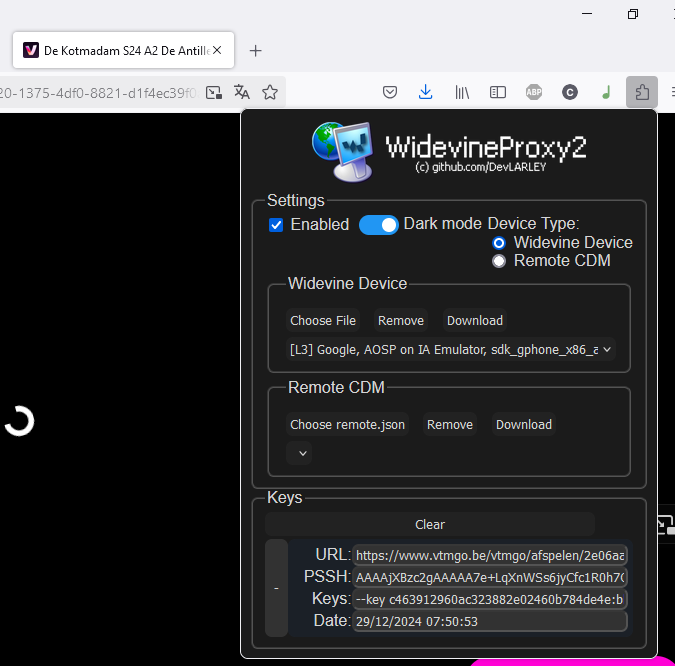
Task: Click the github.com/DevLARLEY credit text
Action: tap(480, 167)
